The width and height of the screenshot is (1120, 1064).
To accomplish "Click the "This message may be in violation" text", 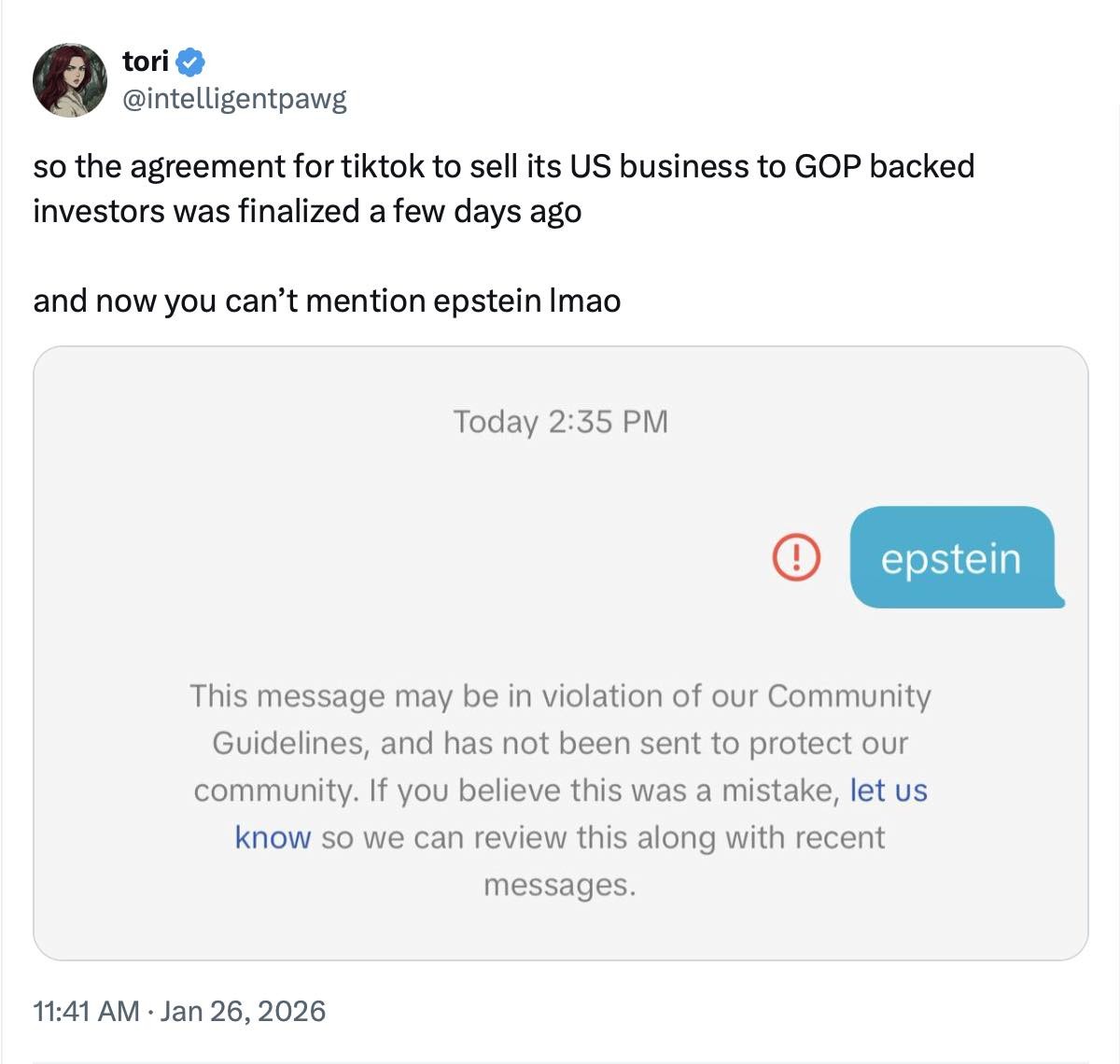I will (373, 696).
